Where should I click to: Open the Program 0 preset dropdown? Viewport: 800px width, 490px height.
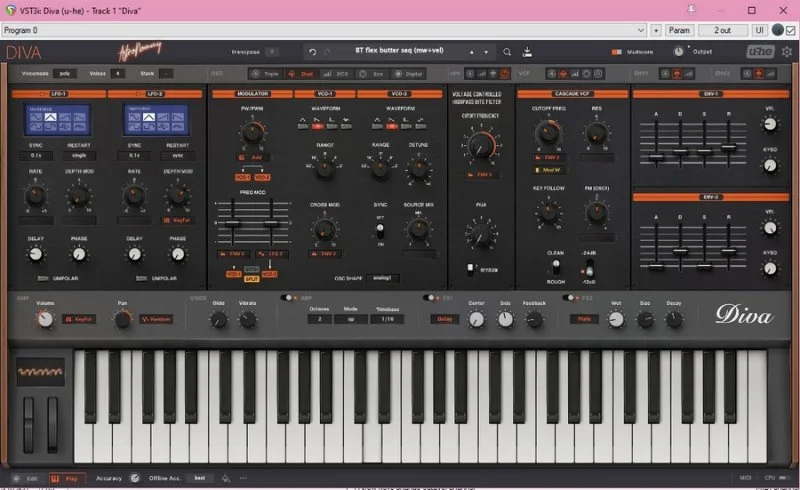pos(324,30)
